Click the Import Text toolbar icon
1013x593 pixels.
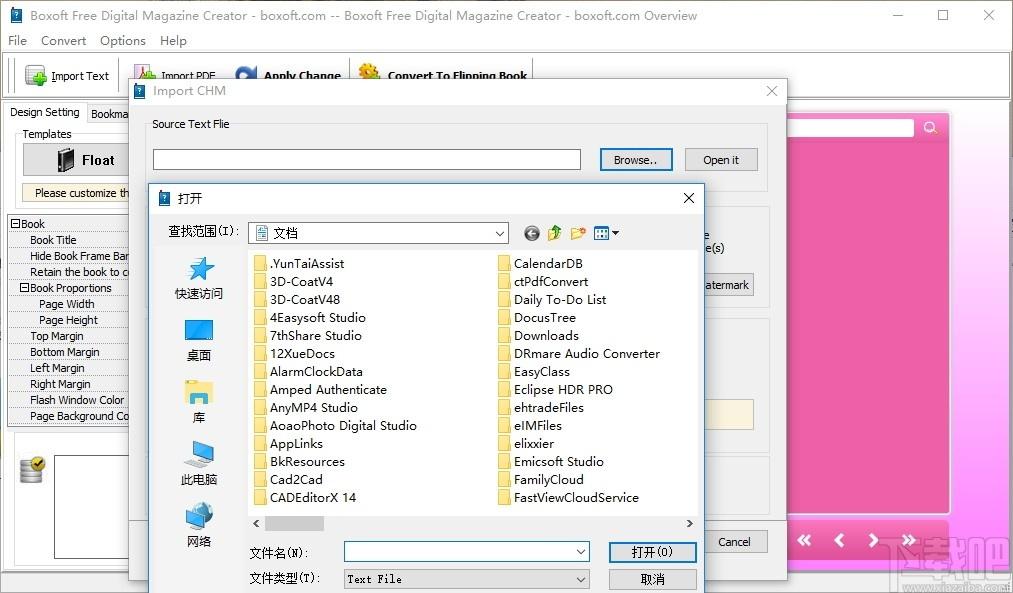click(36, 76)
